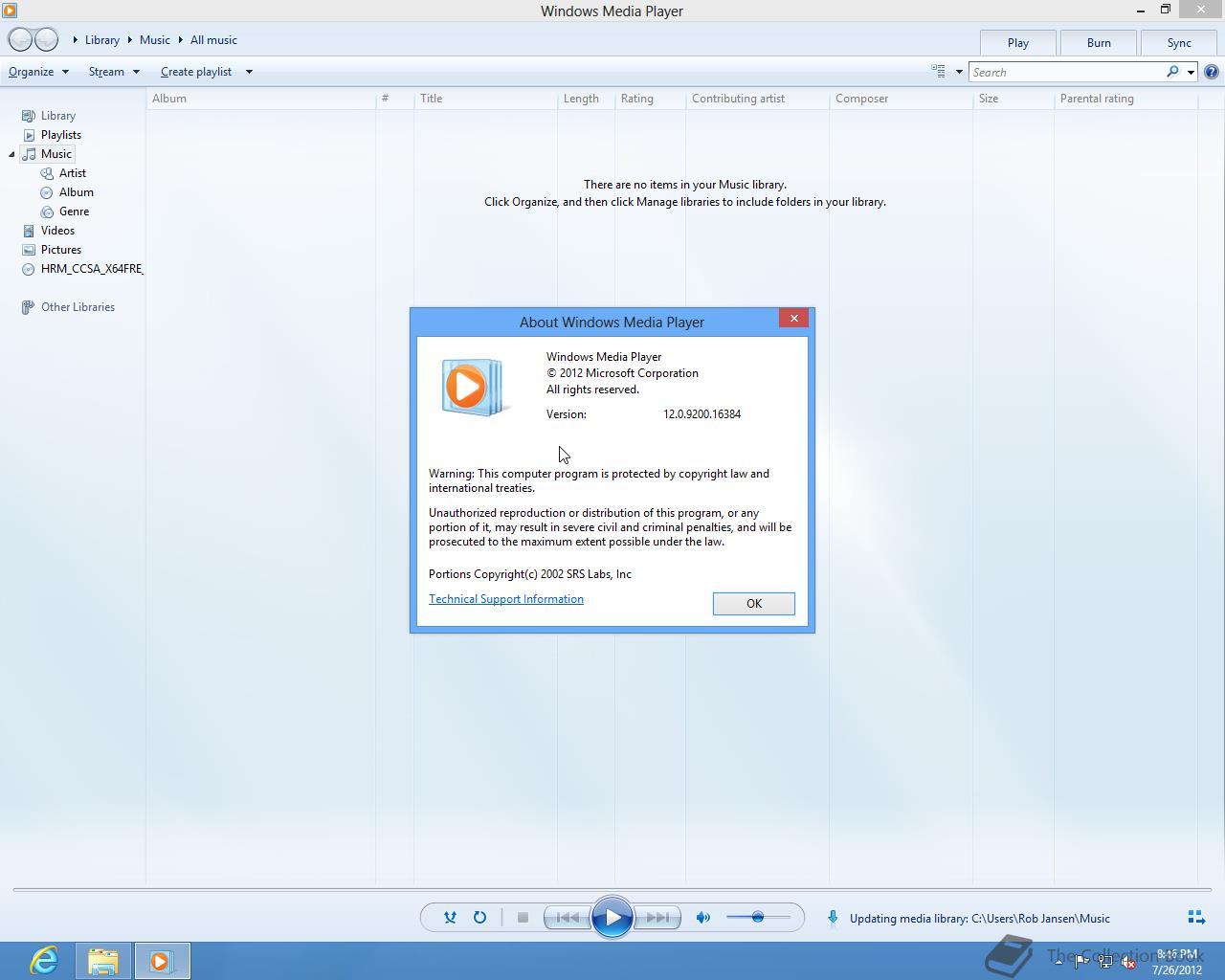The width and height of the screenshot is (1225, 980).
Task: Toggle repeat playback mode
Action: (480, 918)
